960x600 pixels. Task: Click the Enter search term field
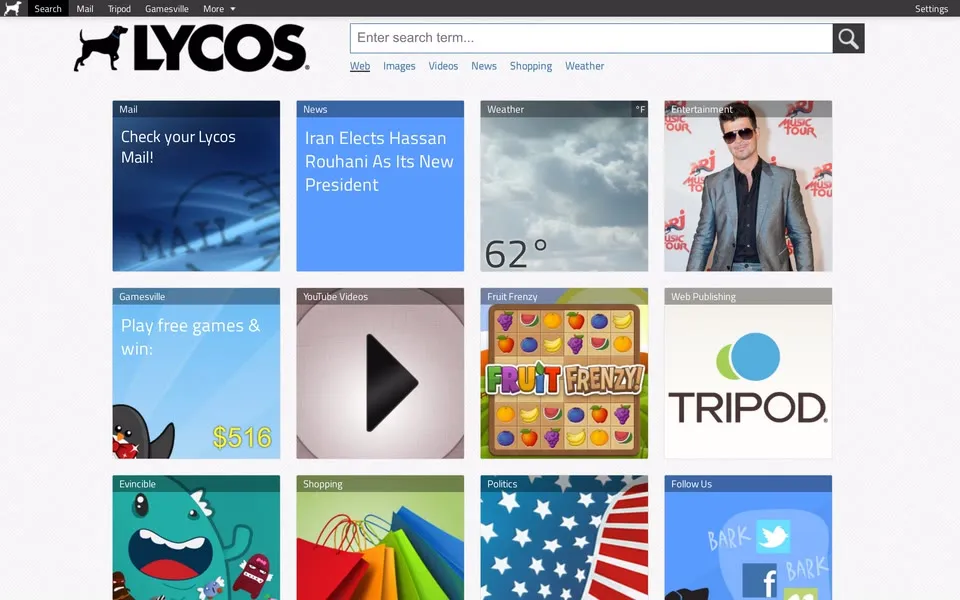pyautogui.click(x=591, y=38)
